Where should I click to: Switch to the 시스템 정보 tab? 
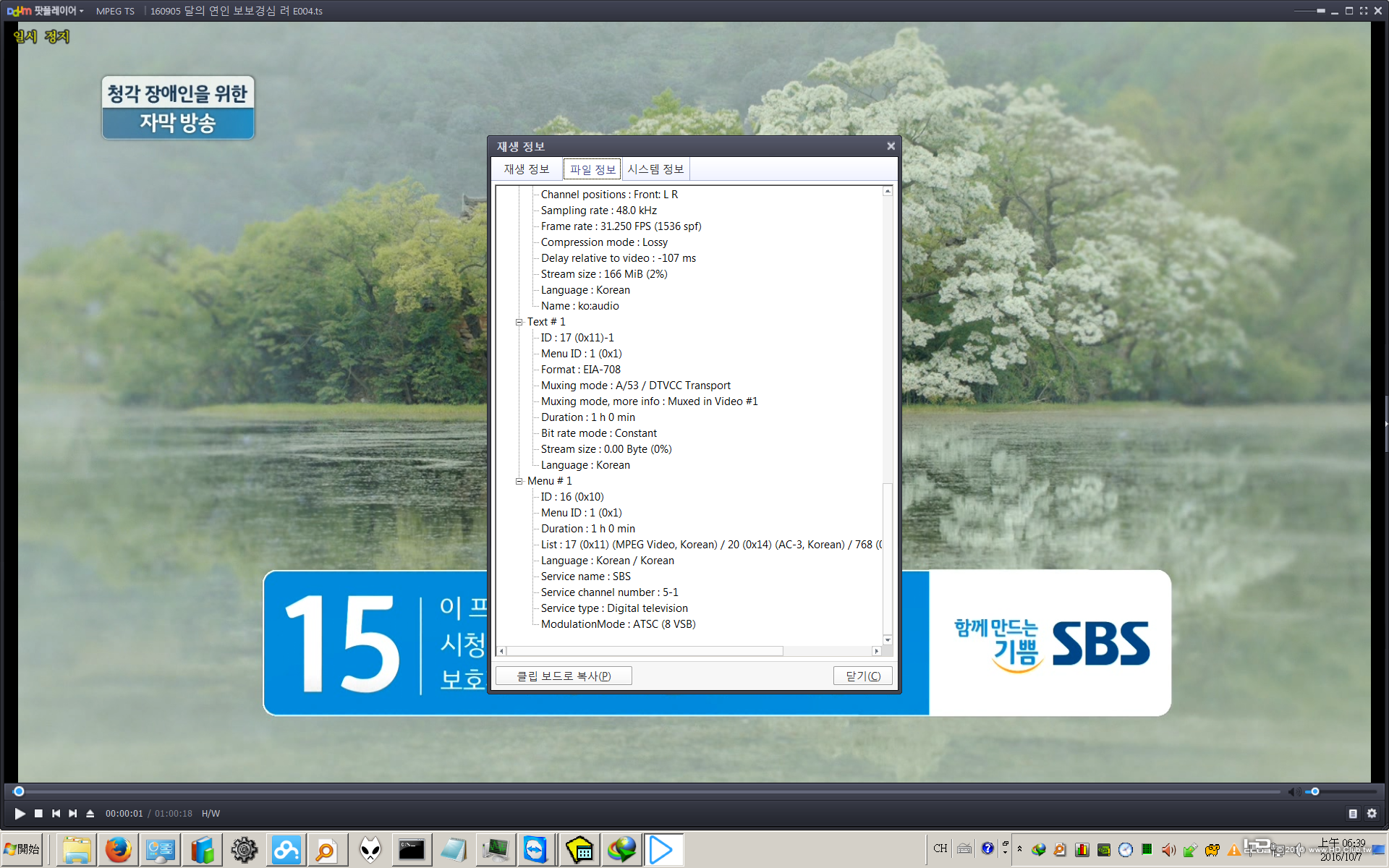(x=655, y=169)
